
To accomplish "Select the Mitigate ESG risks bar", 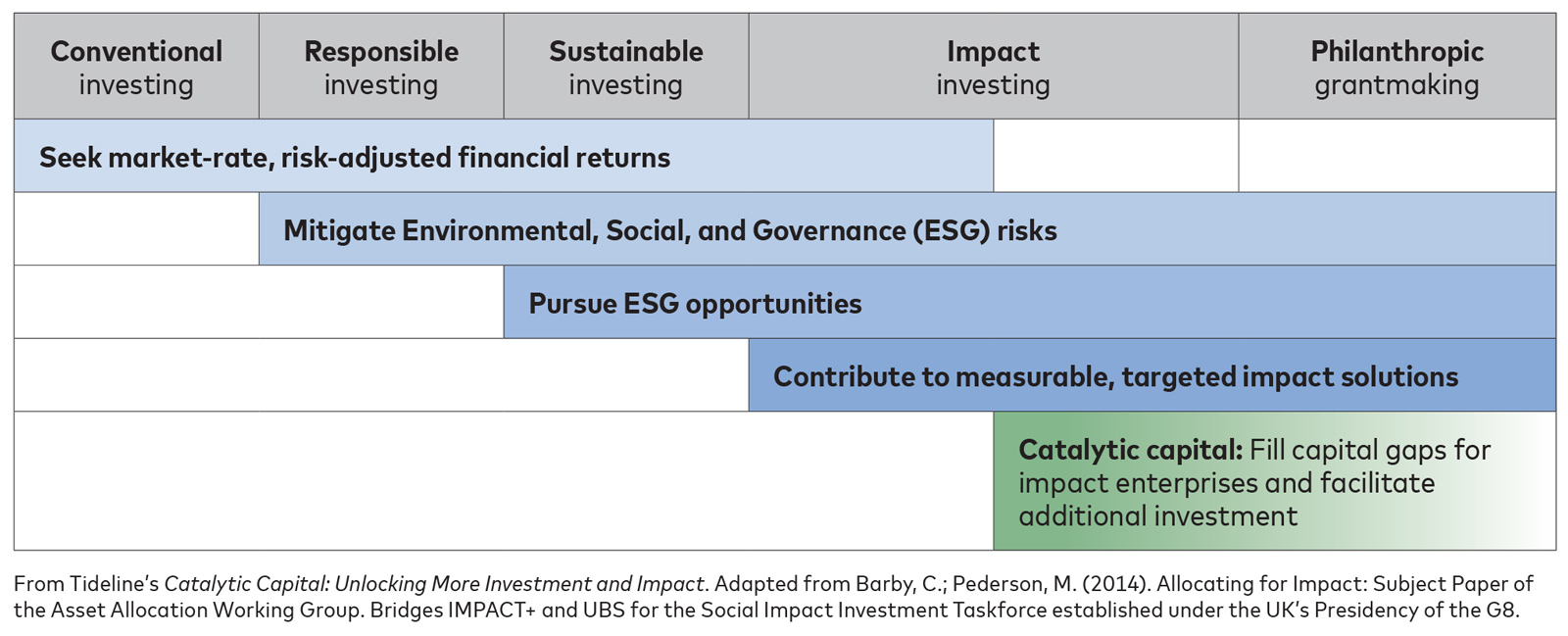I will [x=906, y=230].
